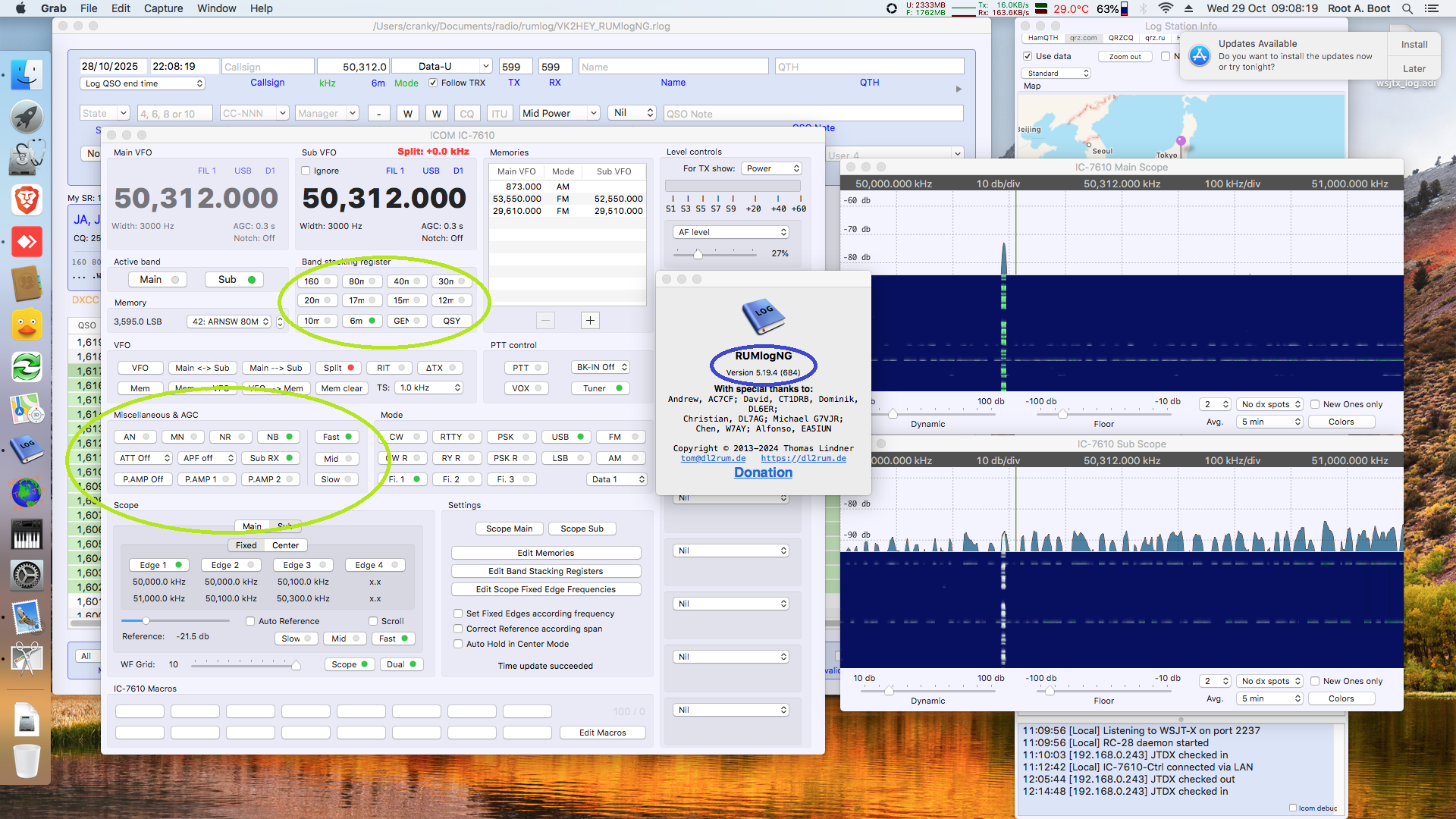Check Set Fixed Edges according frequency

click(x=458, y=613)
